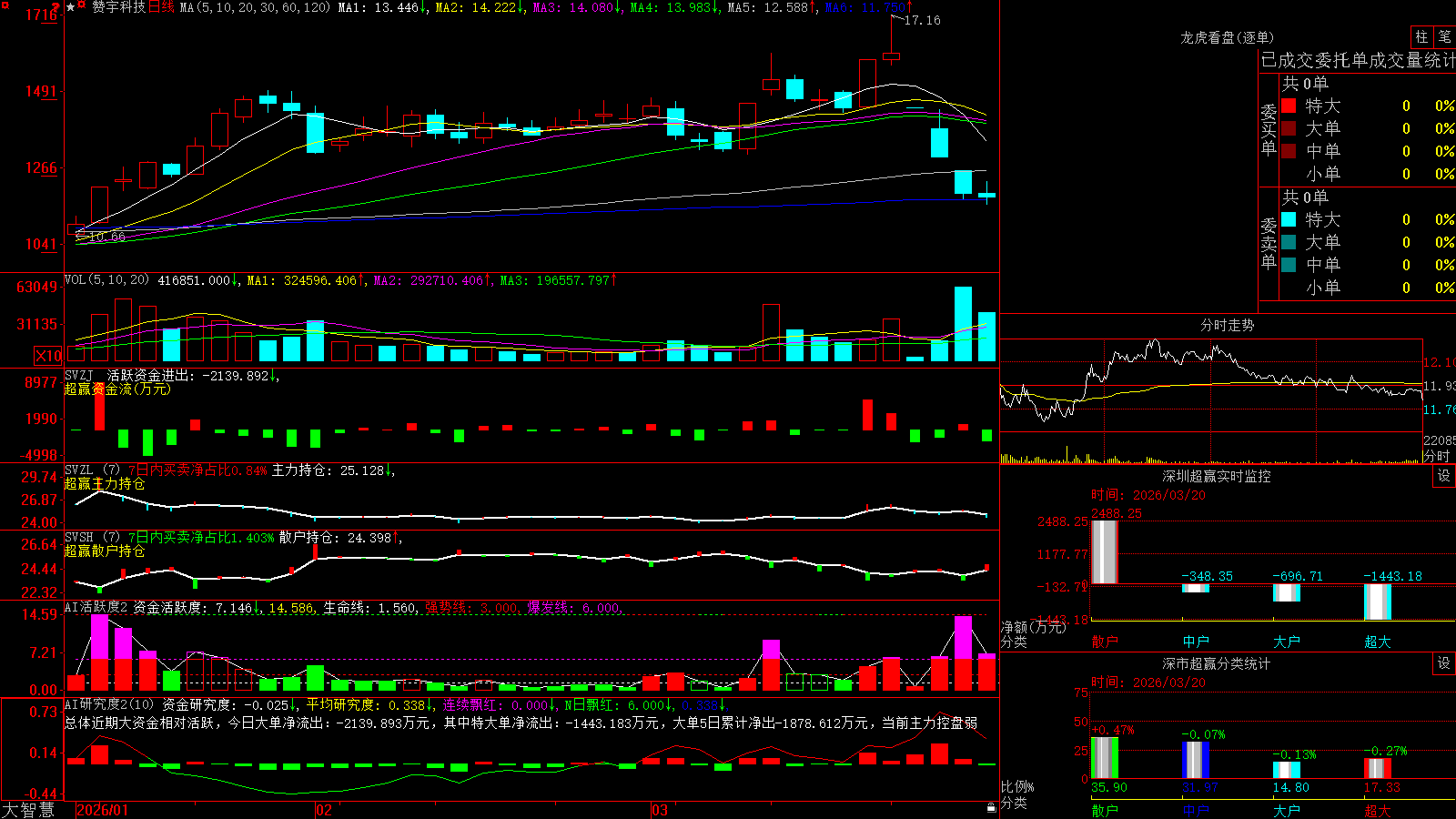Click the SVZJ indicator name
1456x819 pixels.
point(79,375)
